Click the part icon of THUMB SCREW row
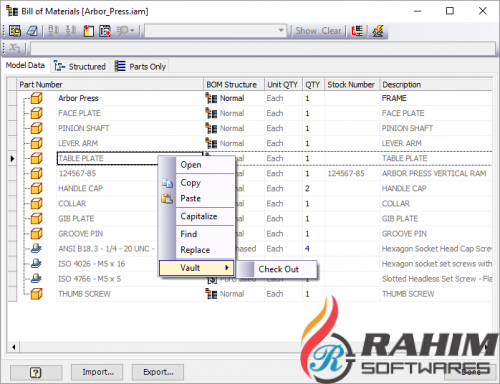Image resolution: width=500 pixels, height=384 pixels. (x=36, y=294)
